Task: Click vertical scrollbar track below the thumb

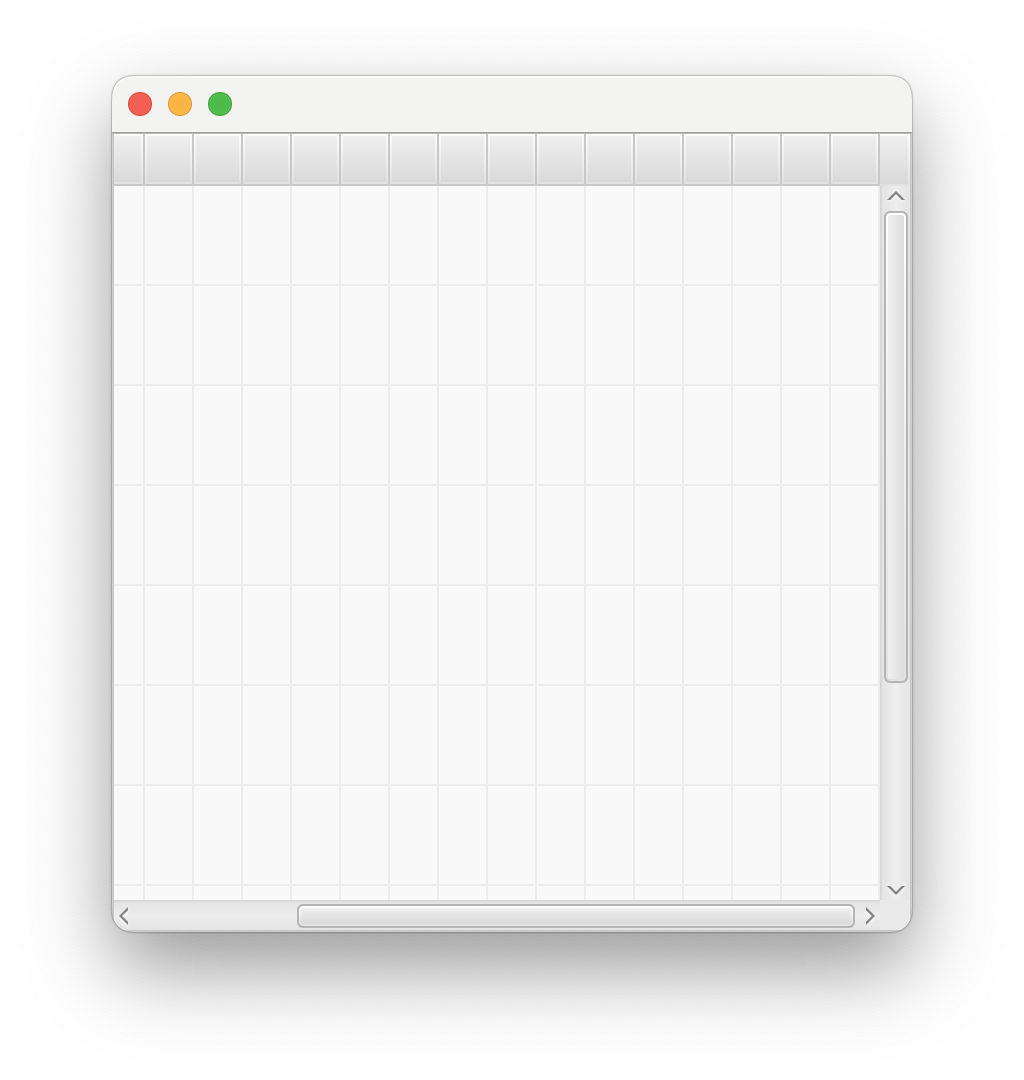Action: pos(895,780)
